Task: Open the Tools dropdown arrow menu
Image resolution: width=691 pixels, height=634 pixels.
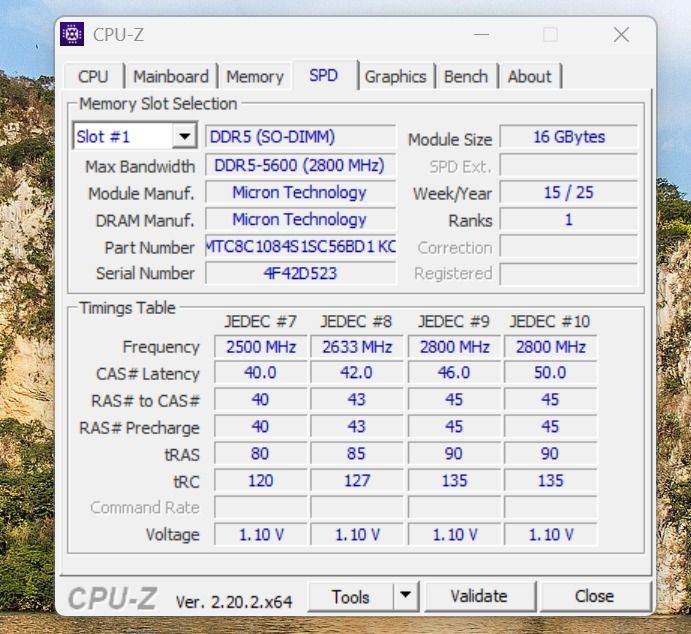Action: pos(406,596)
